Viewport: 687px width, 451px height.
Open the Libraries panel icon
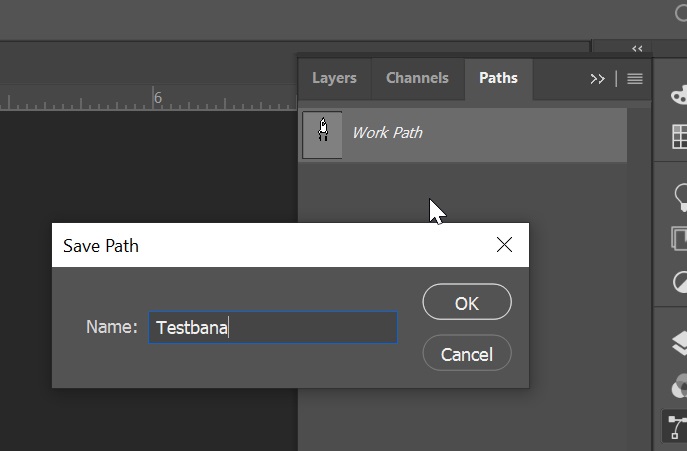[678, 238]
